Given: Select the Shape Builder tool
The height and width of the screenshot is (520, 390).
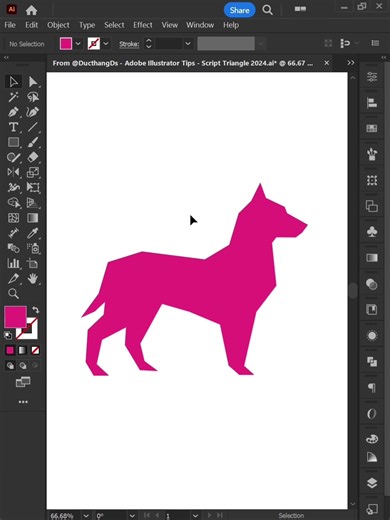Looking at the screenshot, I should (x=13, y=203).
